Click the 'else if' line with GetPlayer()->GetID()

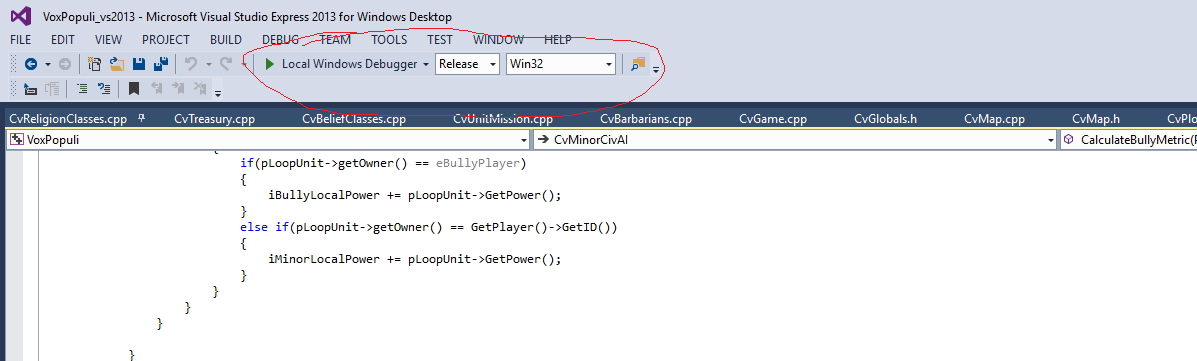click(x=428, y=227)
